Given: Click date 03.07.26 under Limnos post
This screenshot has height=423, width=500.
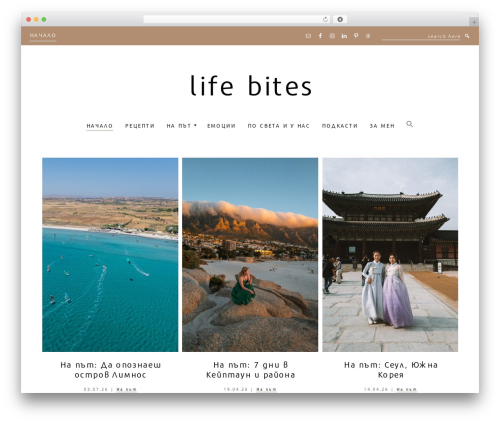Looking at the screenshot, I should 96,389.
